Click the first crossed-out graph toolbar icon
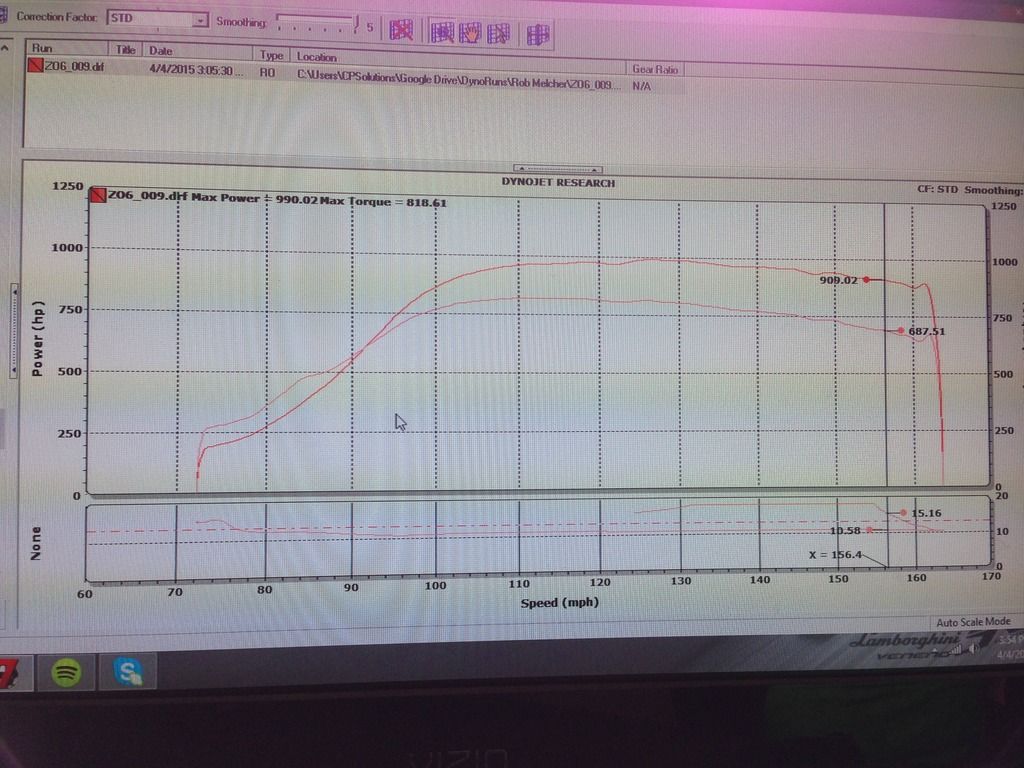The height and width of the screenshot is (768, 1024). pyautogui.click(x=401, y=31)
